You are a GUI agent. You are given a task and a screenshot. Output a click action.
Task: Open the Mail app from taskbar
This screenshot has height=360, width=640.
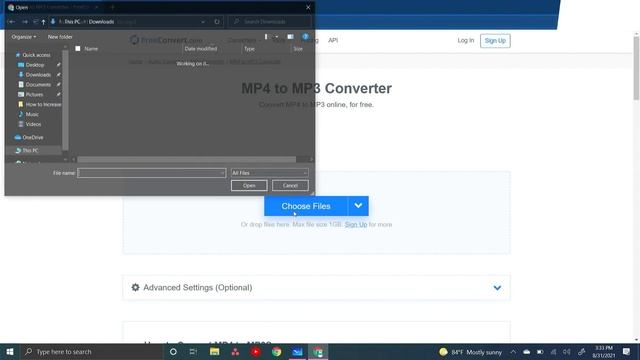click(297, 352)
